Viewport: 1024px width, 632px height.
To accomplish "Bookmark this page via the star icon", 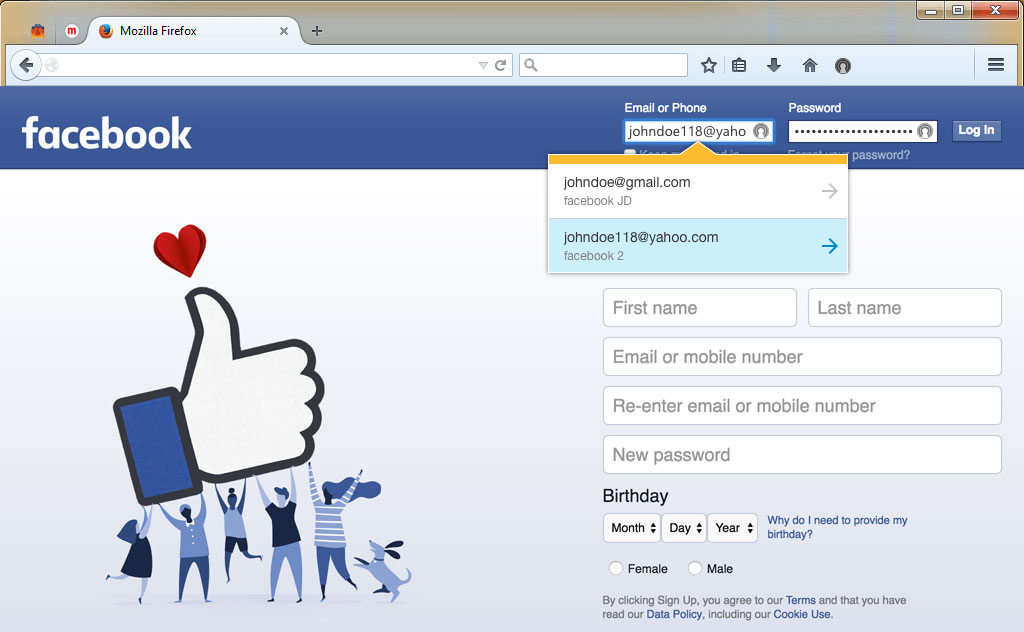I will [x=709, y=65].
